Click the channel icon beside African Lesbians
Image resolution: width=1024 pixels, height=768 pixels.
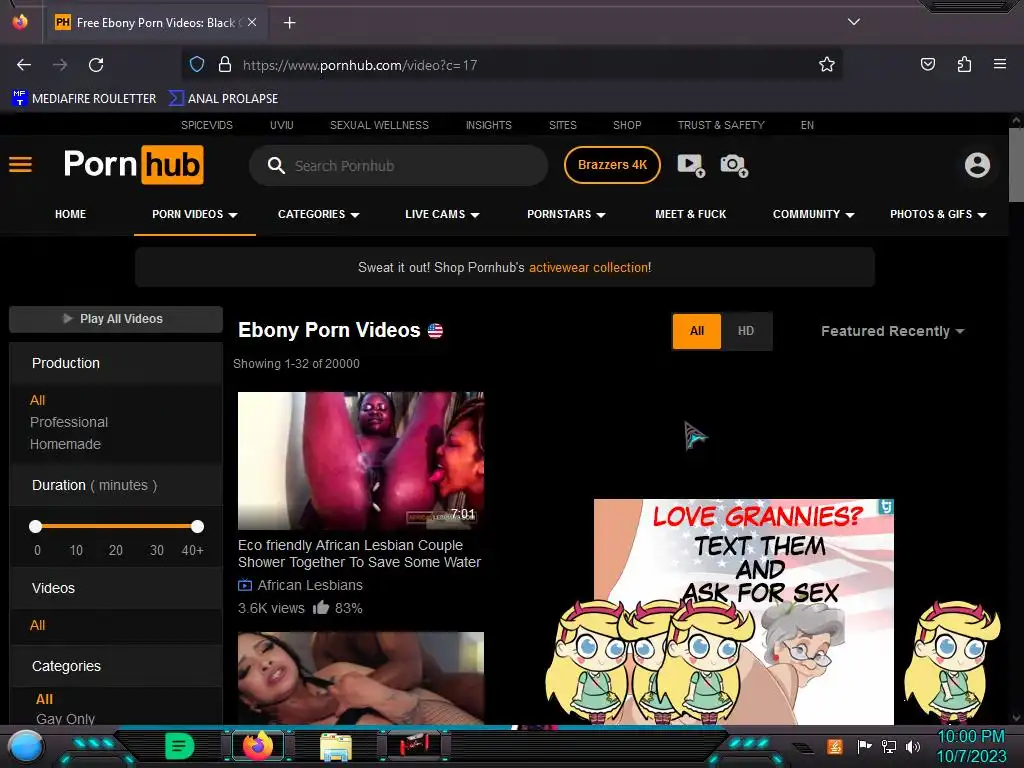click(x=245, y=585)
